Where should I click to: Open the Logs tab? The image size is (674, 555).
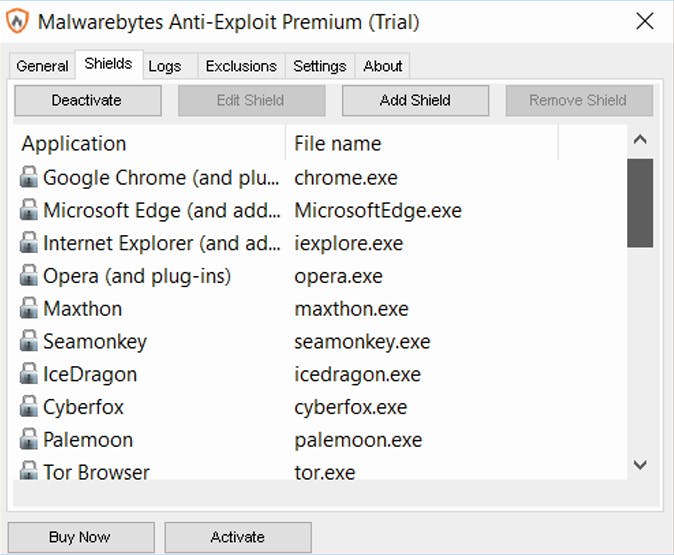[165, 66]
